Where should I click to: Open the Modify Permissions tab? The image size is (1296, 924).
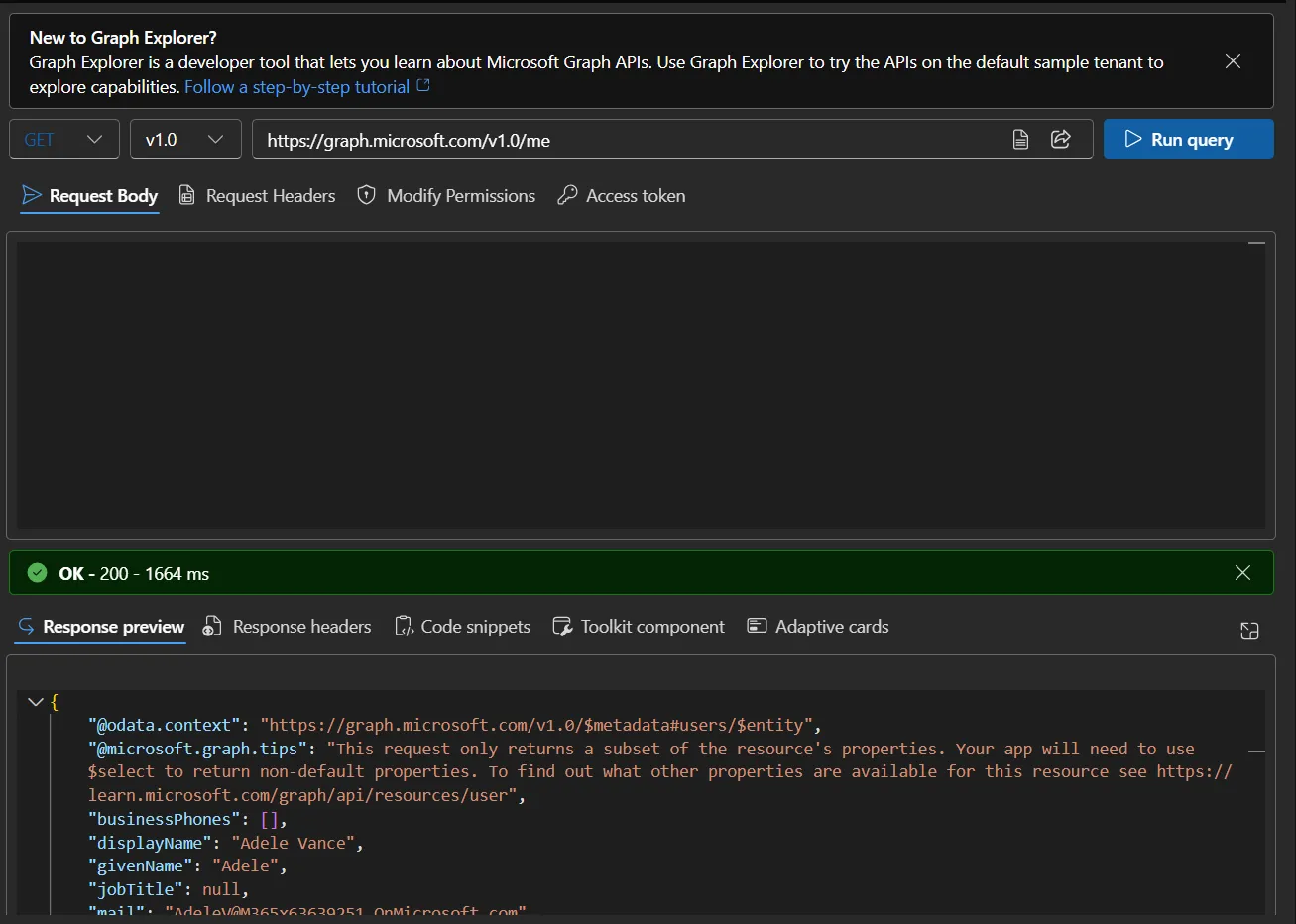[x=447, y=196]
